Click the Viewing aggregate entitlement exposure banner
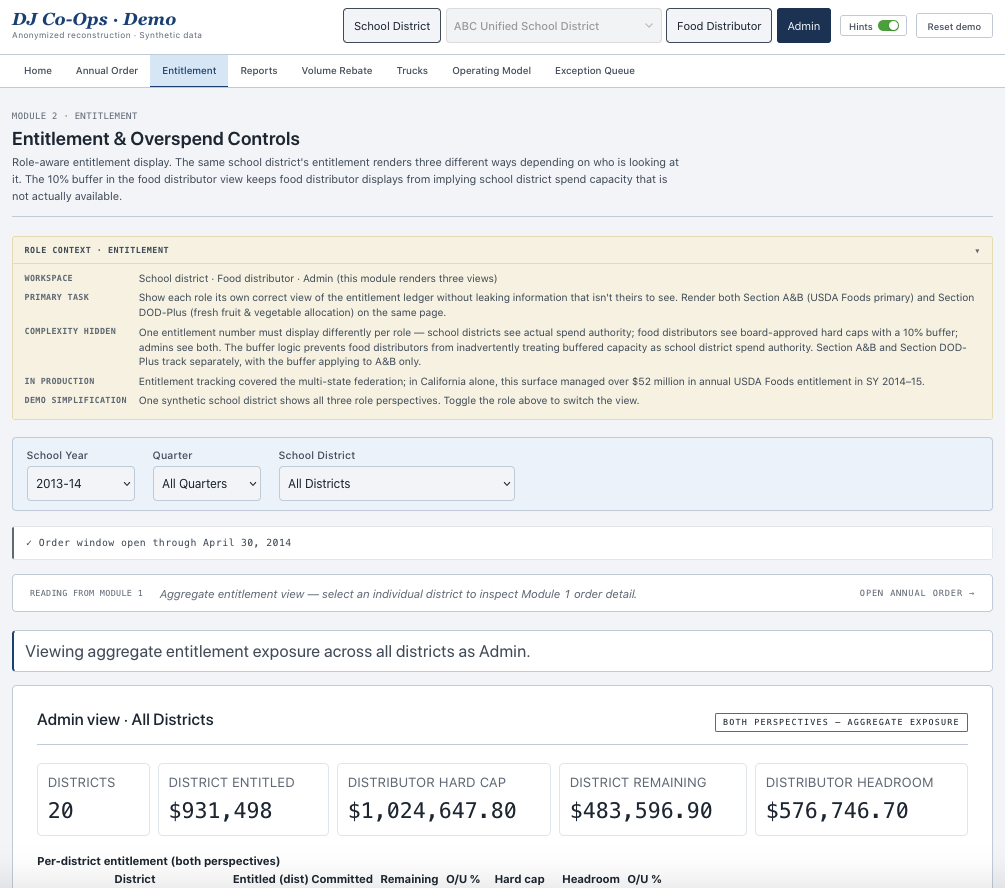The image size is (1005, 888). 502,651
